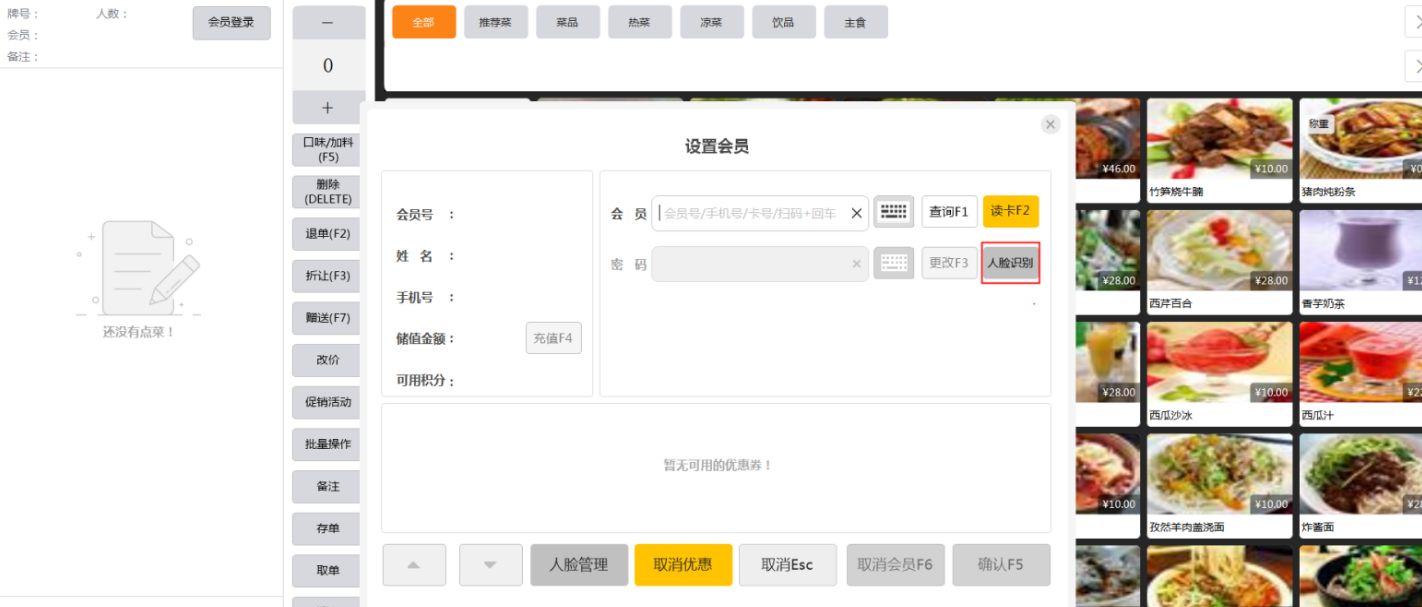
Task: Click the 充值F4 recharge button
Action: [553, 338]
